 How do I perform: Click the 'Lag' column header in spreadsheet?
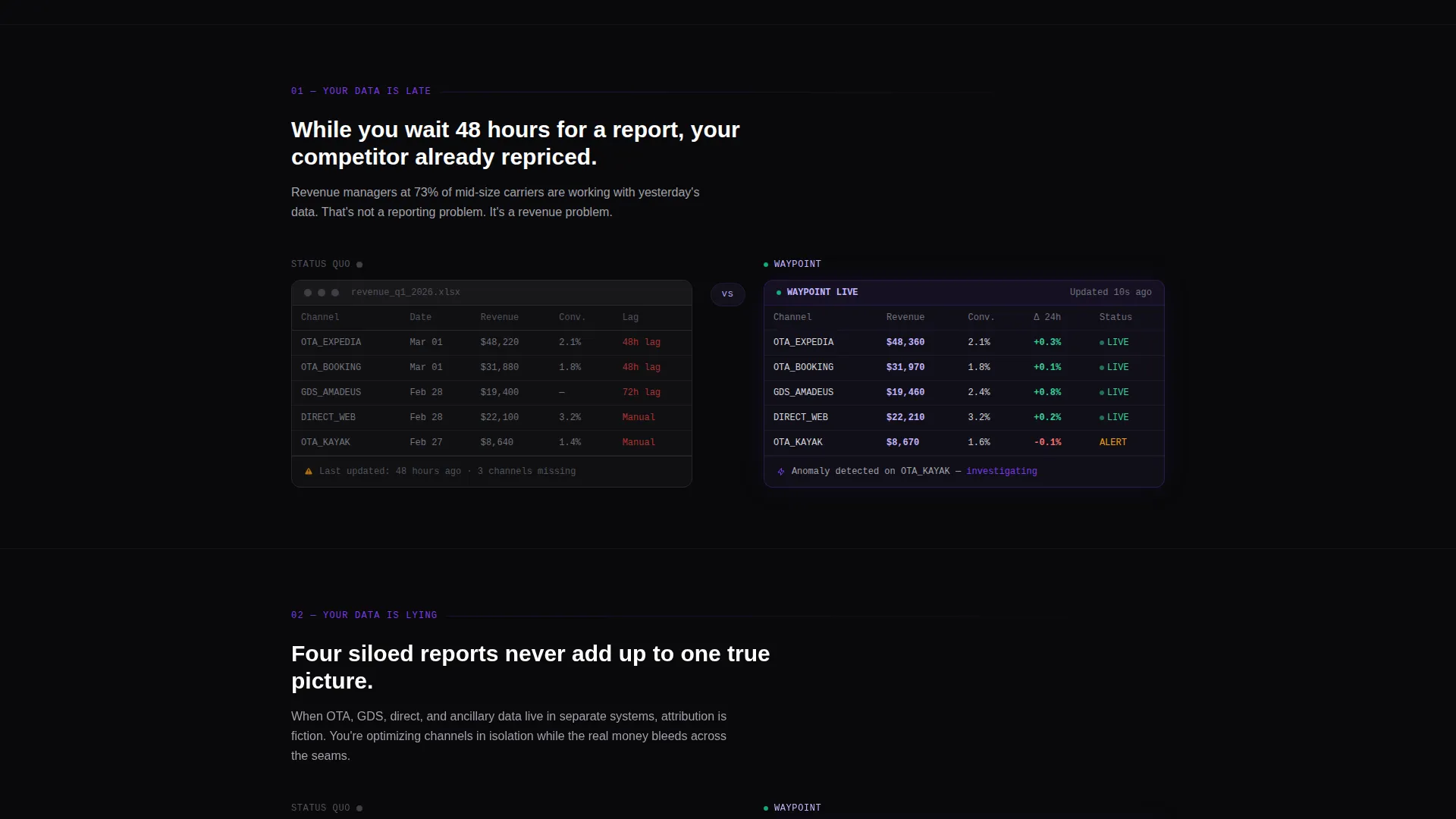pos(631,318)
